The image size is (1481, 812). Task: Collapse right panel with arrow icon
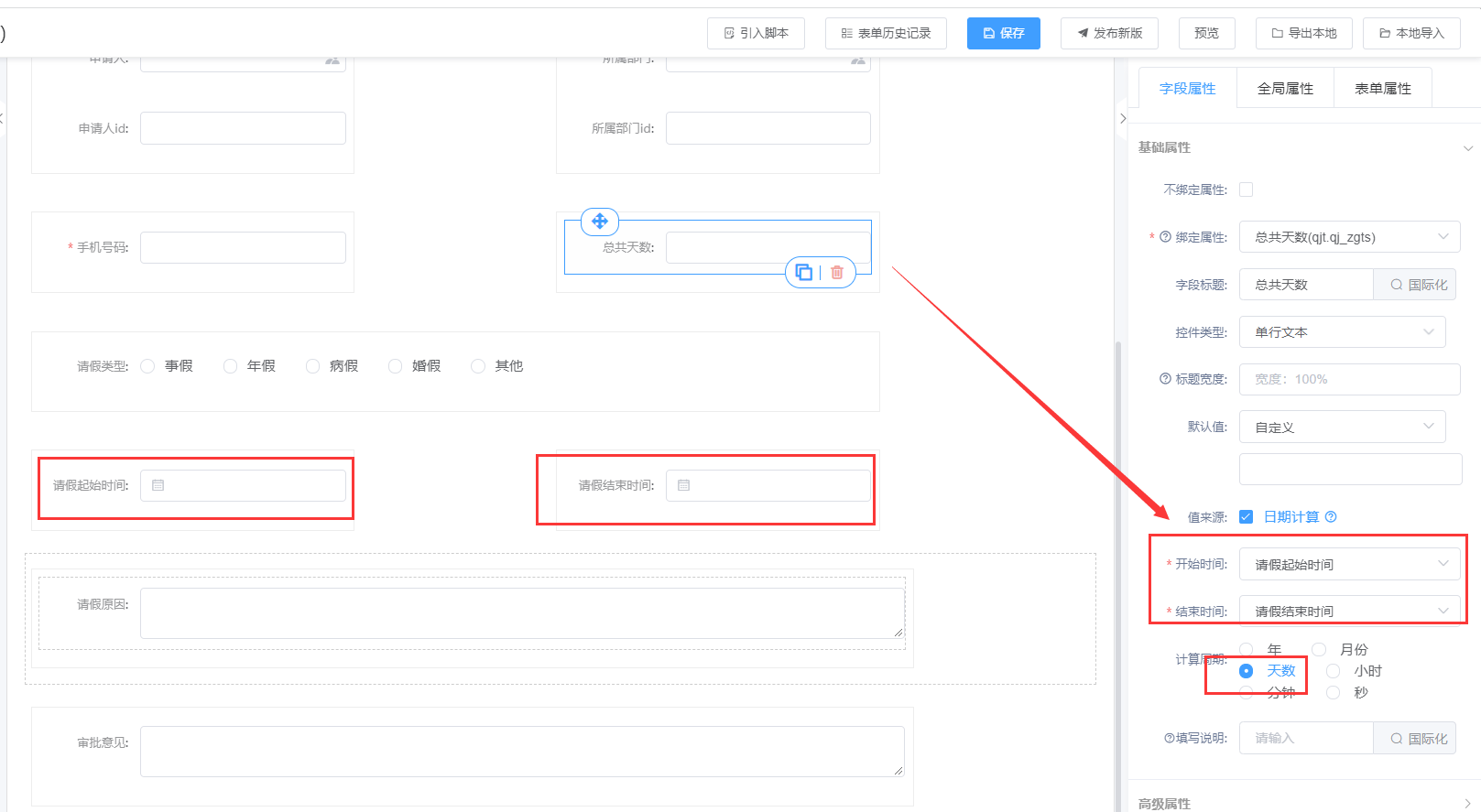point(1123,118)
